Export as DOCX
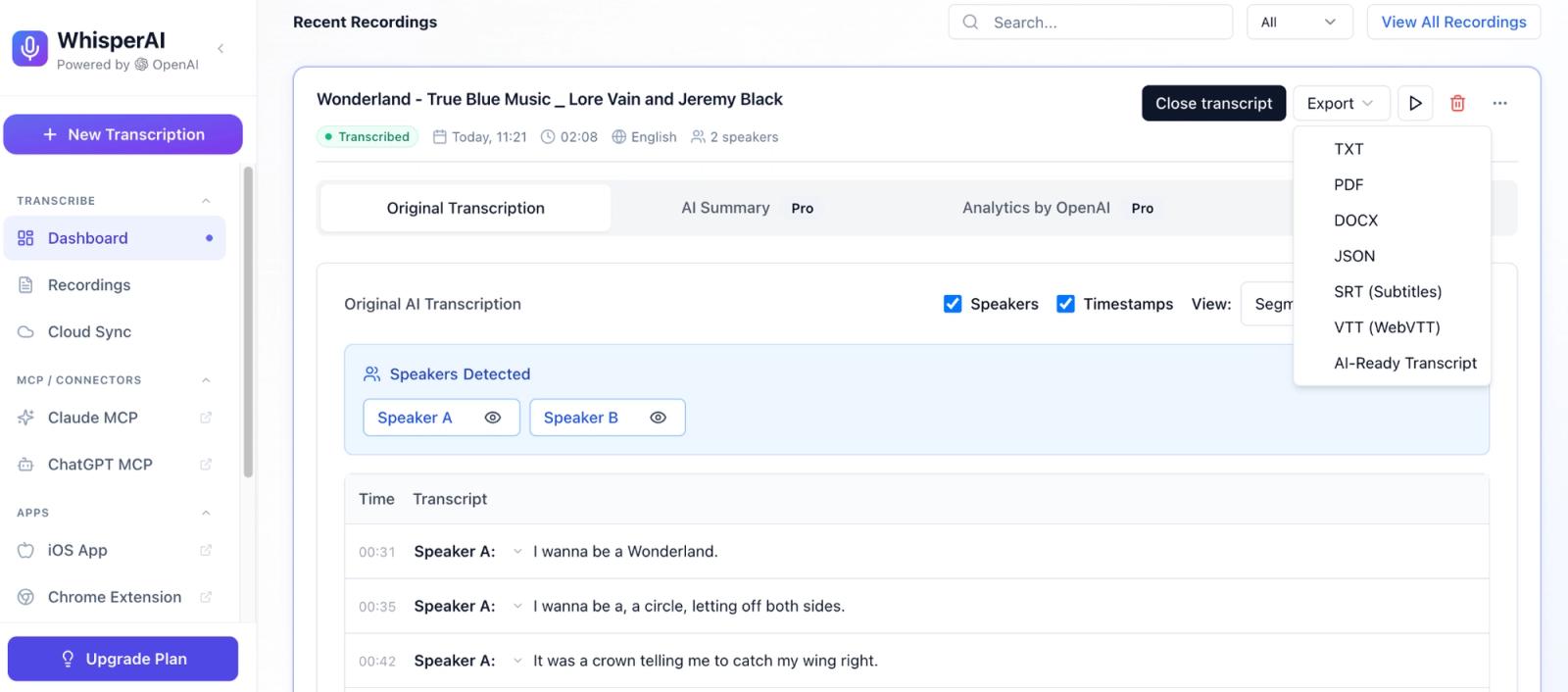 [x=1392, y=221]
